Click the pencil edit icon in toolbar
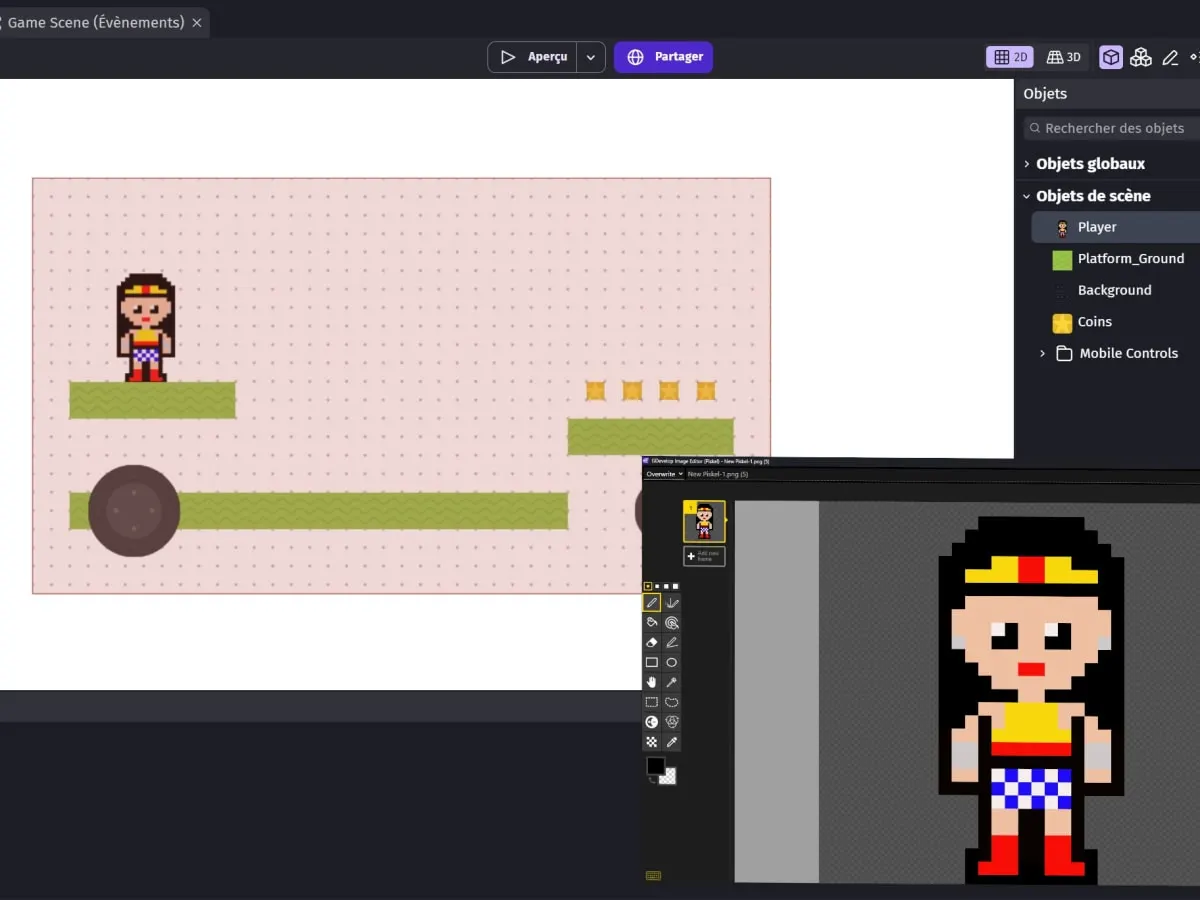This screenshot has width=1200, height=900. [x=1170, y=57]
